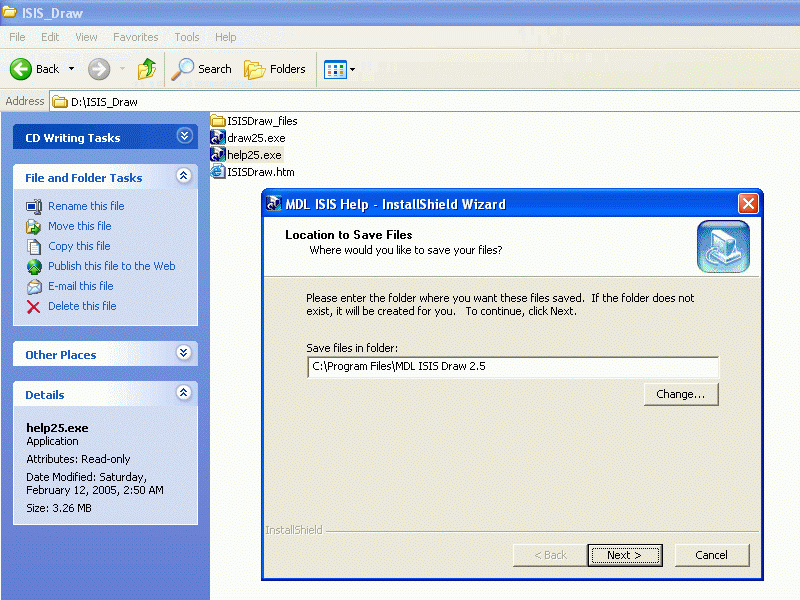This screenshot has width=800, height=600.
Task: Click the Save files in folder field
Action: pyautogui.click(x=513, y=367)
